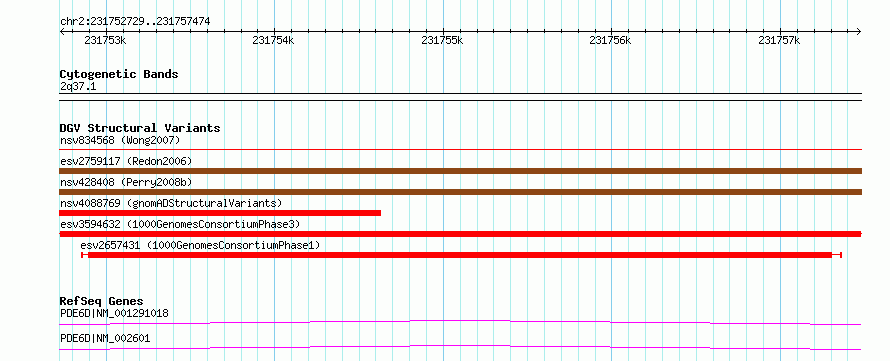The height and width of the screenshot is (361, 890).
Task: Click the left arrow on the ruler
Action: pos(62,31)
